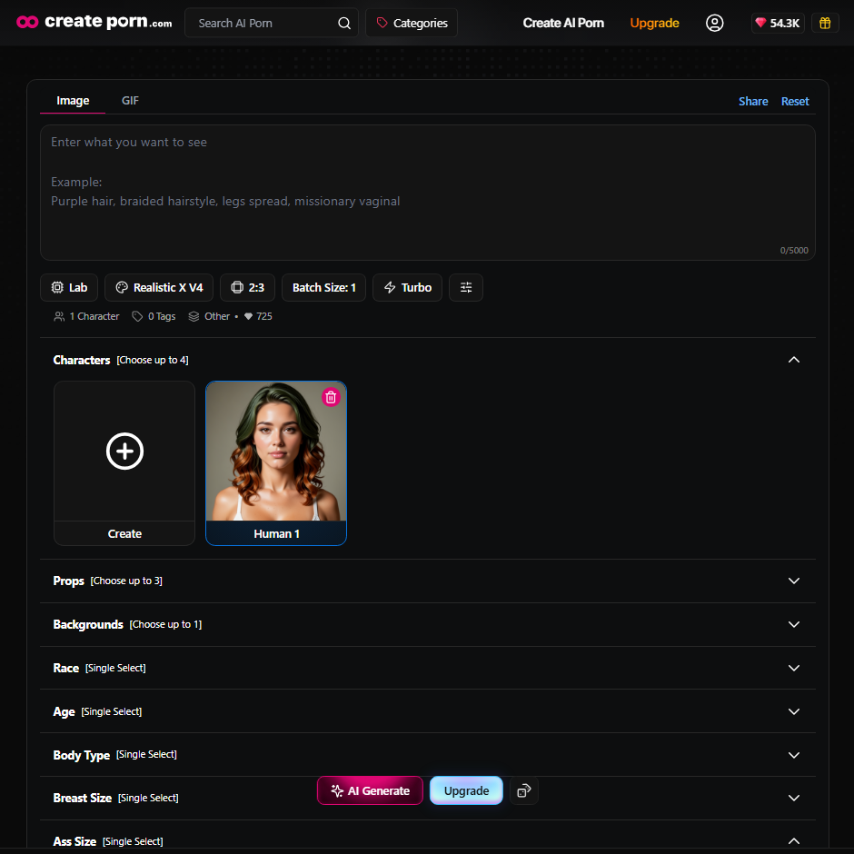Click the blue Upgrade button
854x854 pixels.
pyautogui.click(x=466, y=791)
